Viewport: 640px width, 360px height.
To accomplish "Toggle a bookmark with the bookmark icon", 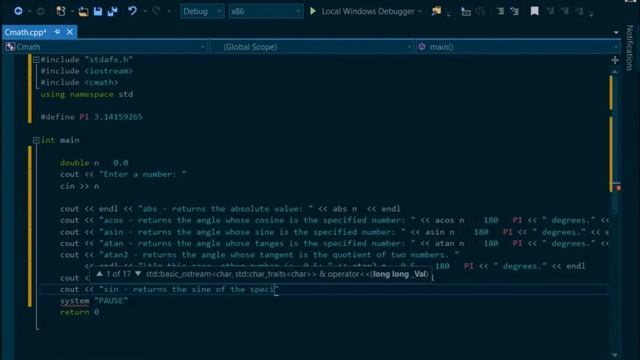I will click(x=534, y=11).
